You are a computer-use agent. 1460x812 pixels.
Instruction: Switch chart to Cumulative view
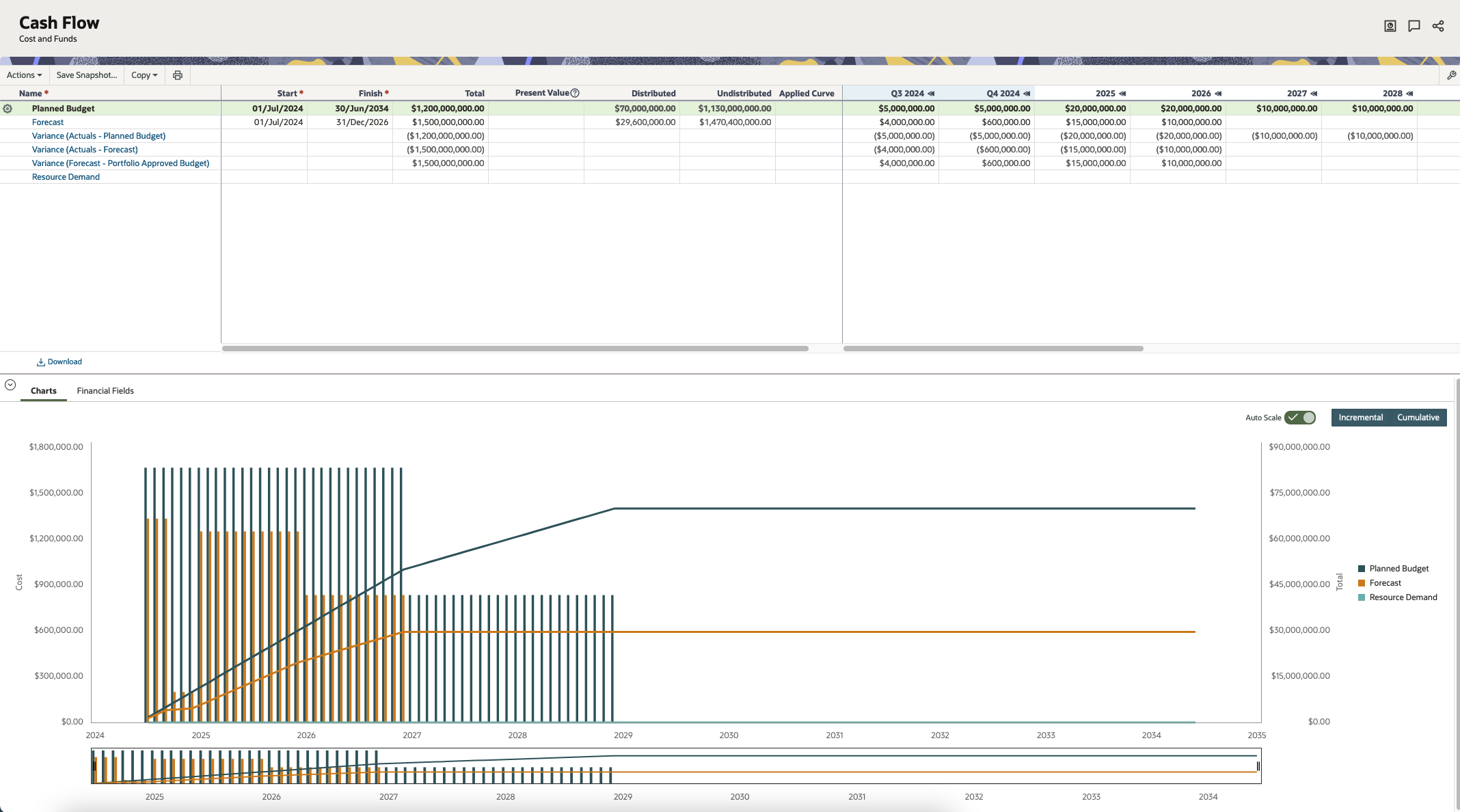tap(1418, 418)
